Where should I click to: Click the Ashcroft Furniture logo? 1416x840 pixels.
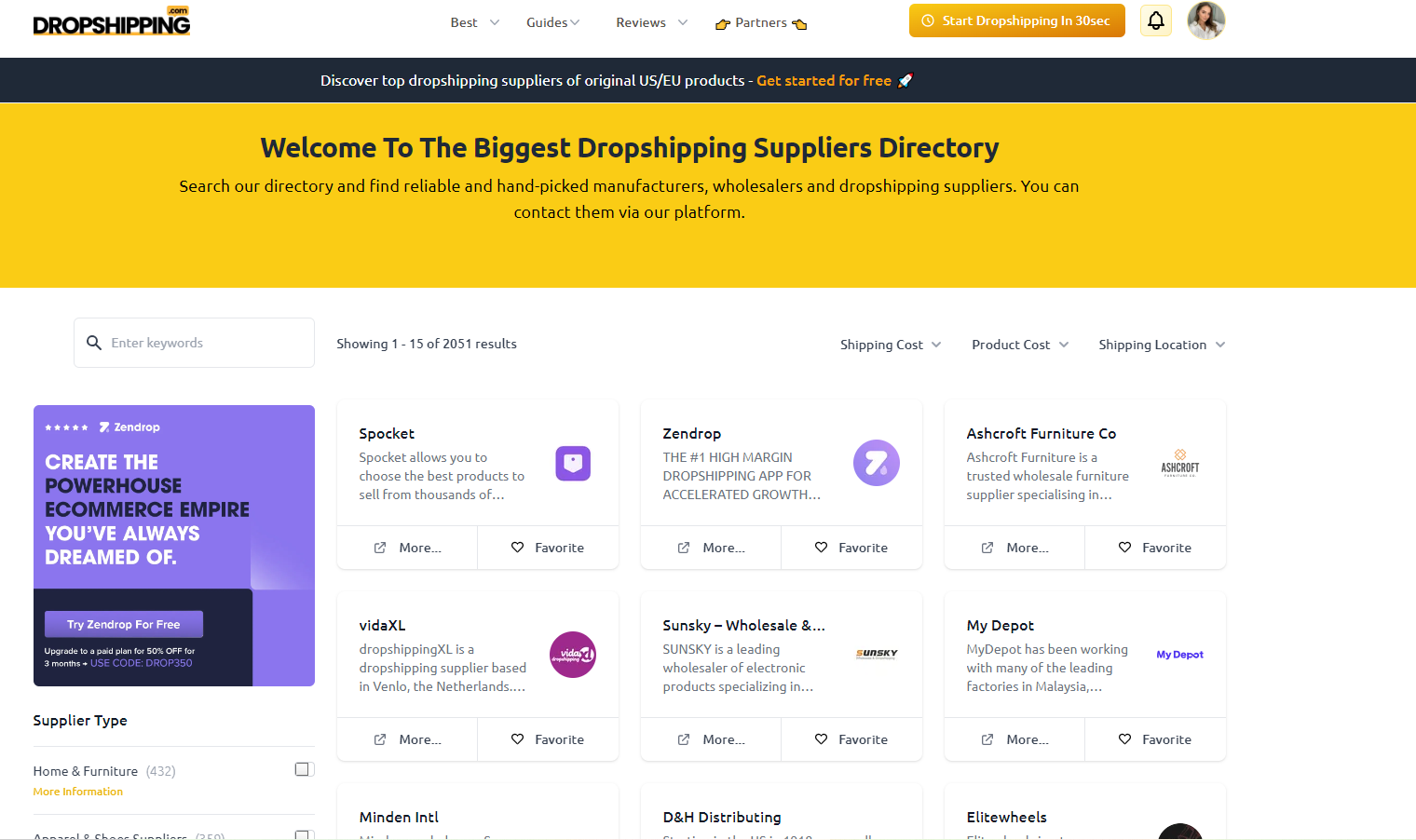click(x=1180, y=463)
